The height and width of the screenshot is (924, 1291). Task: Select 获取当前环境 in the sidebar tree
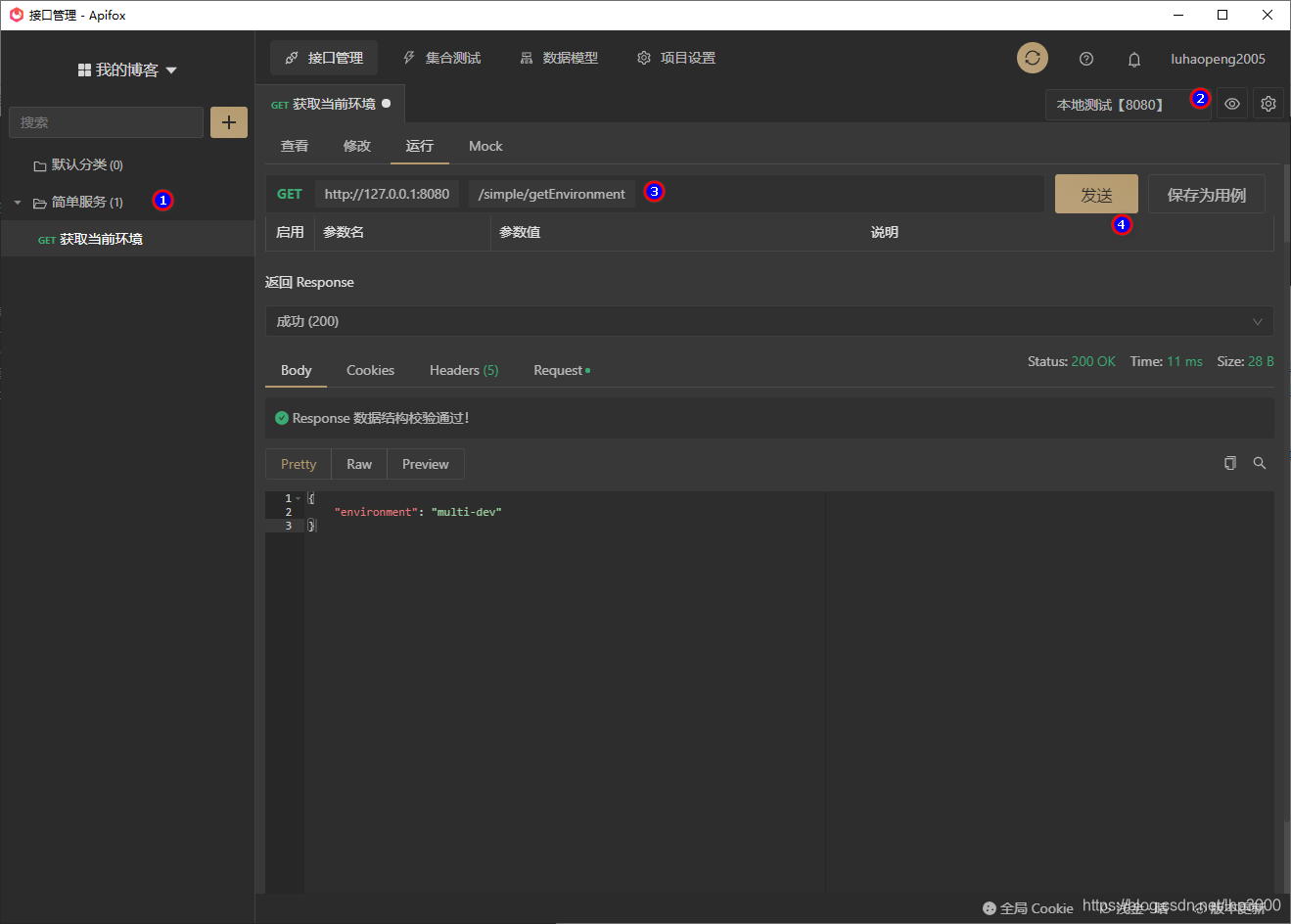[x=127, y=239]
